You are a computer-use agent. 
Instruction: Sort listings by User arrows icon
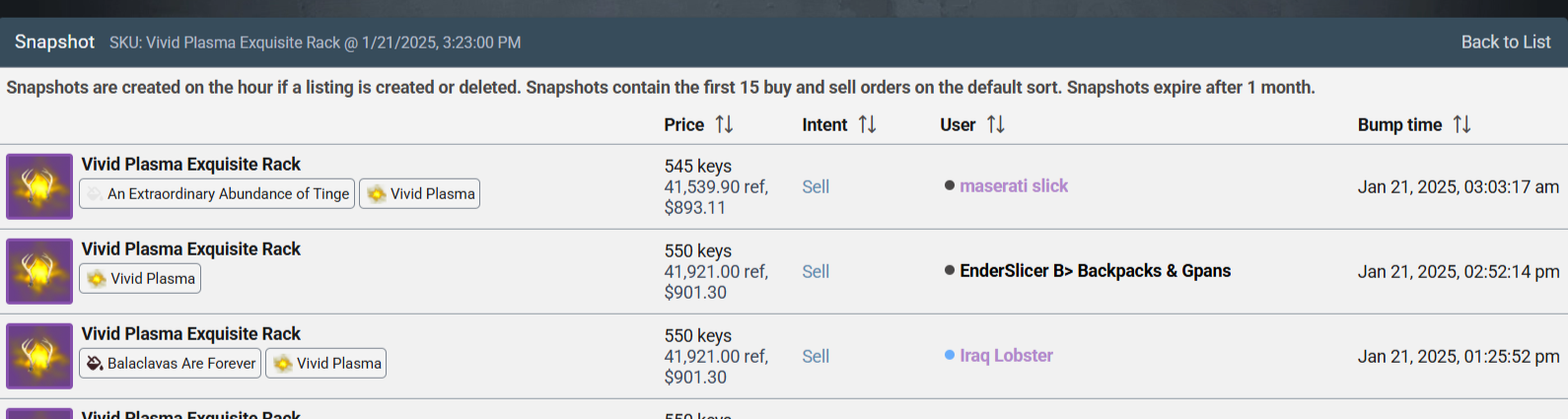pyautogui.click(x=996, y=124)
